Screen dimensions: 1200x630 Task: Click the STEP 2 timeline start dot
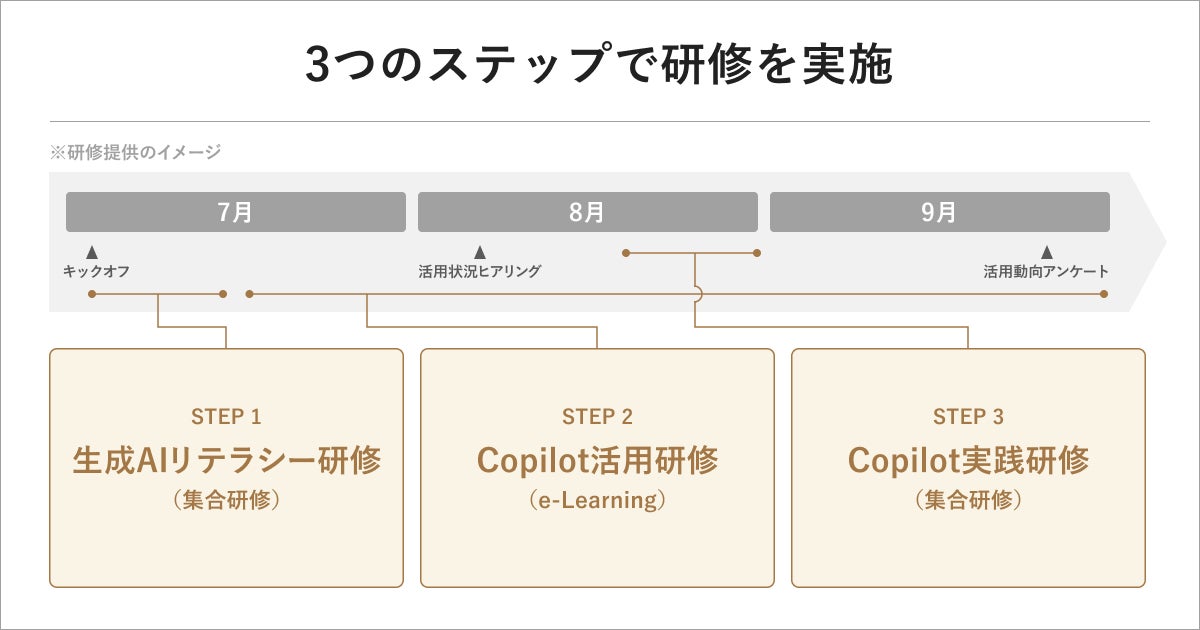pos(249,294)
